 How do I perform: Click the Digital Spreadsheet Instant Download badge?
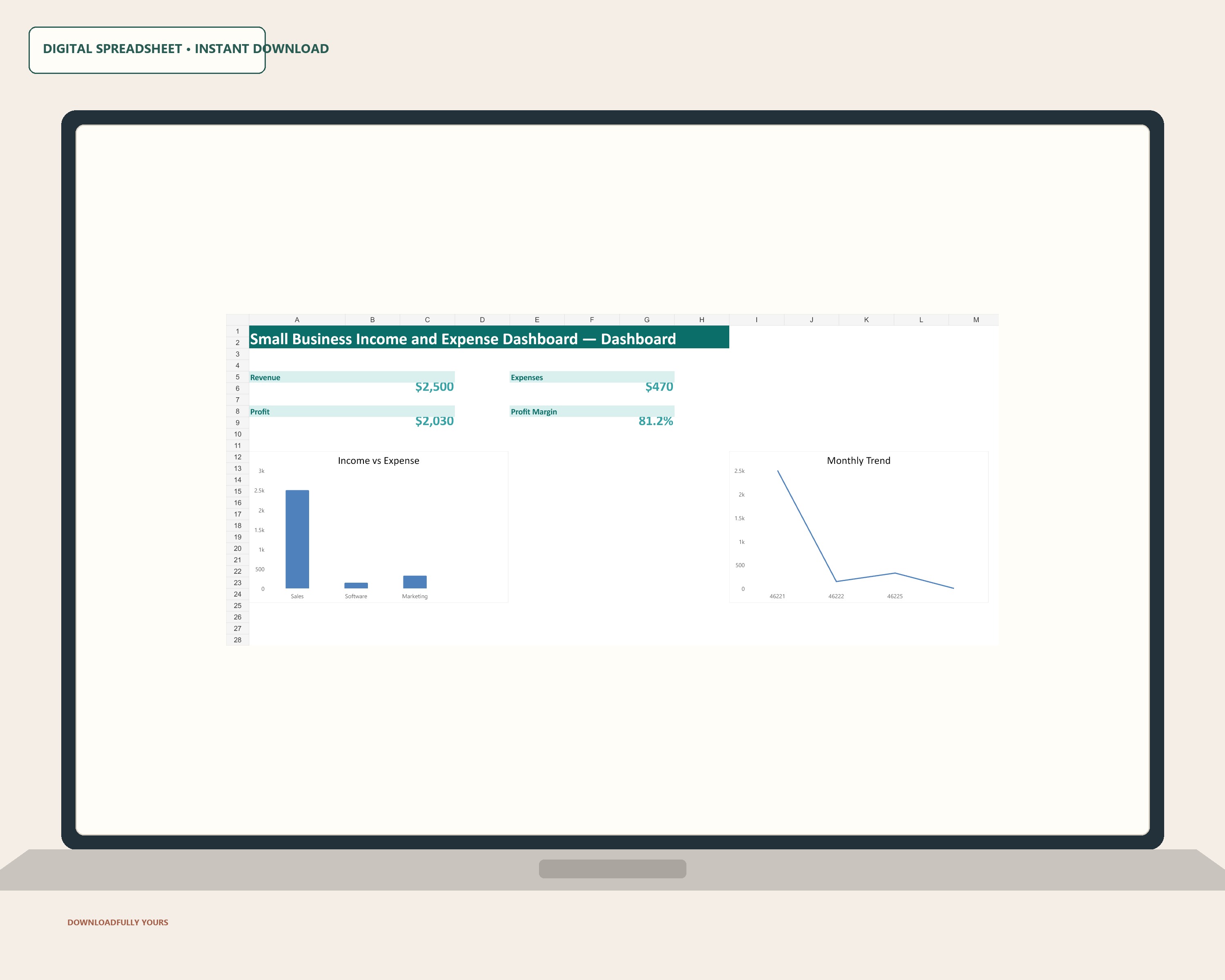pos(147,50)
